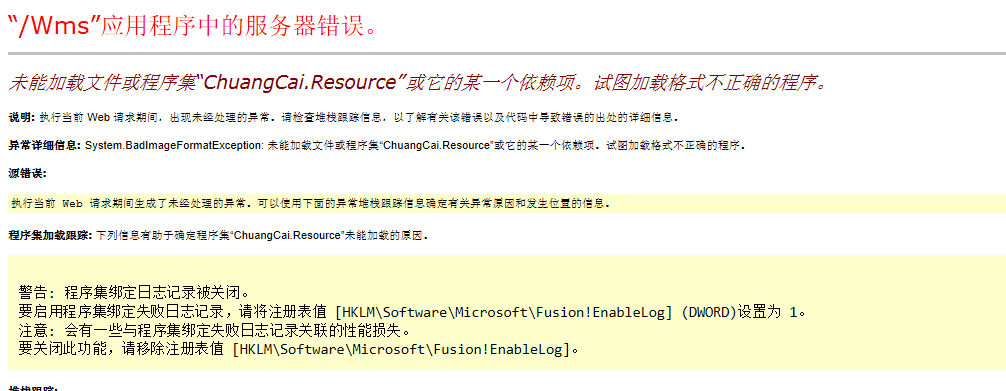Click the bold 源错误: label
The image size is (1006, 391).
[28, 173]
